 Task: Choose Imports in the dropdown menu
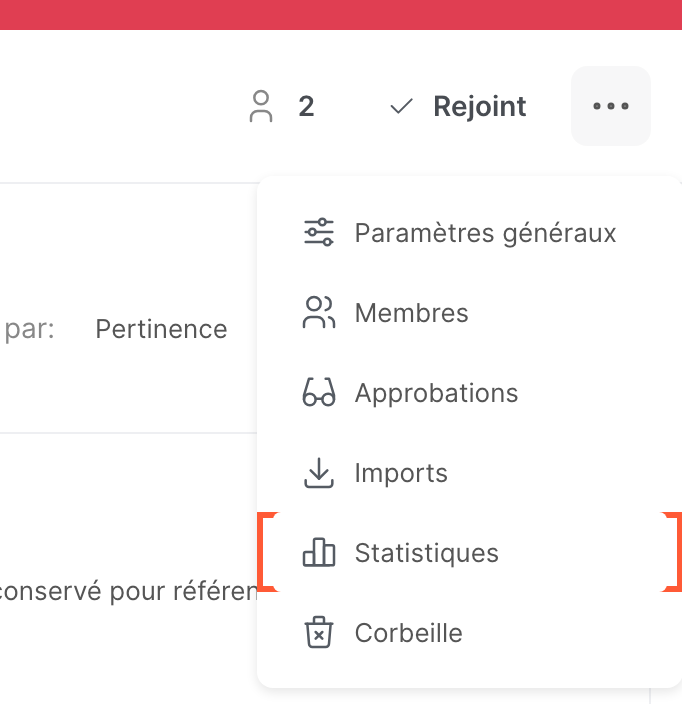point(469,473)
